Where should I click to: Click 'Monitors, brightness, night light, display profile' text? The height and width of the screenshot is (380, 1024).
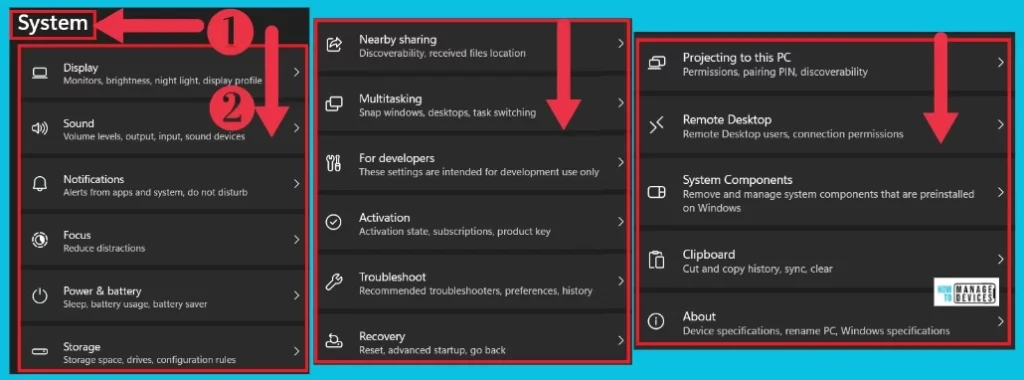(163, 81)
